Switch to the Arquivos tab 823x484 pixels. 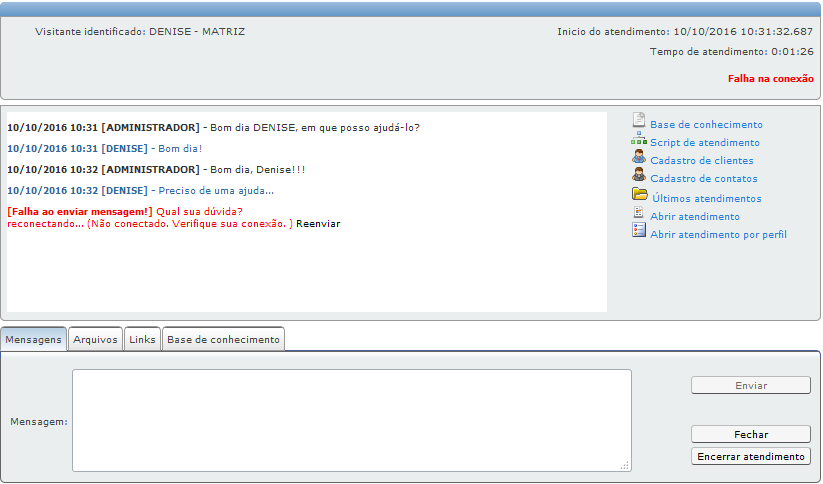(95, 340)
